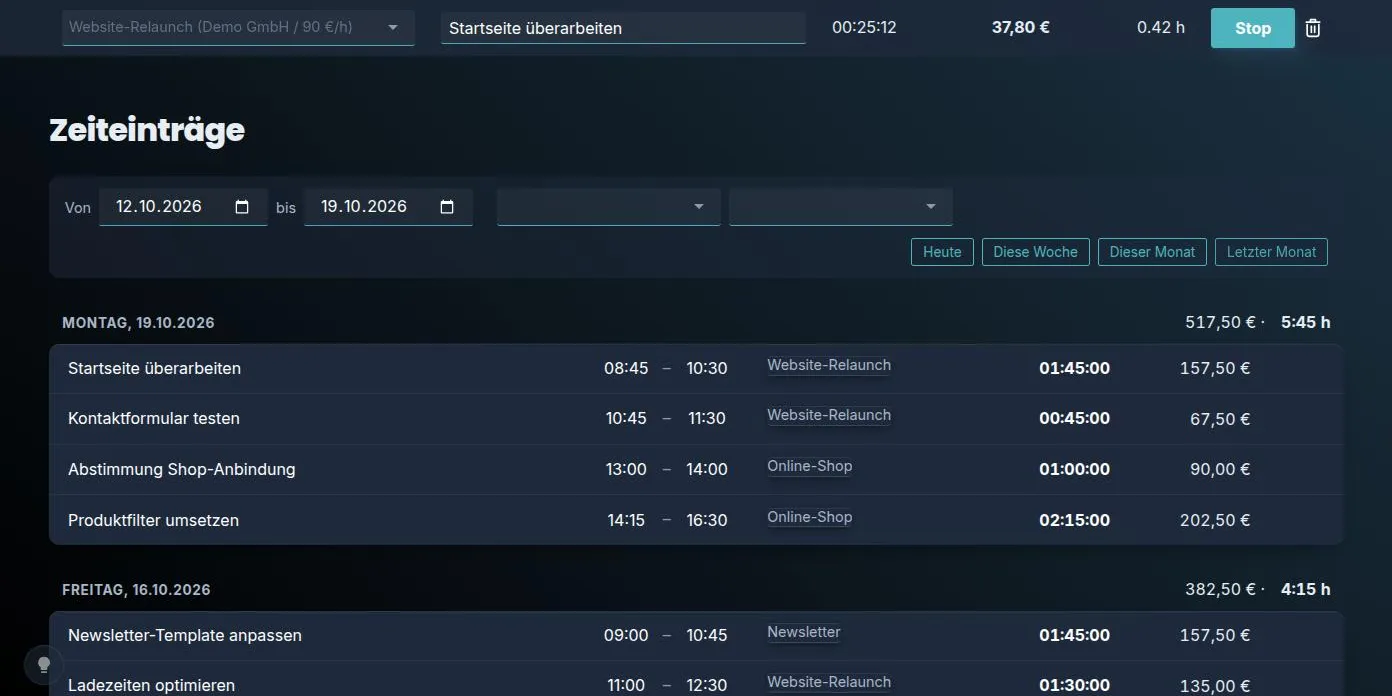Stop the running timer

coord(1252,28)
